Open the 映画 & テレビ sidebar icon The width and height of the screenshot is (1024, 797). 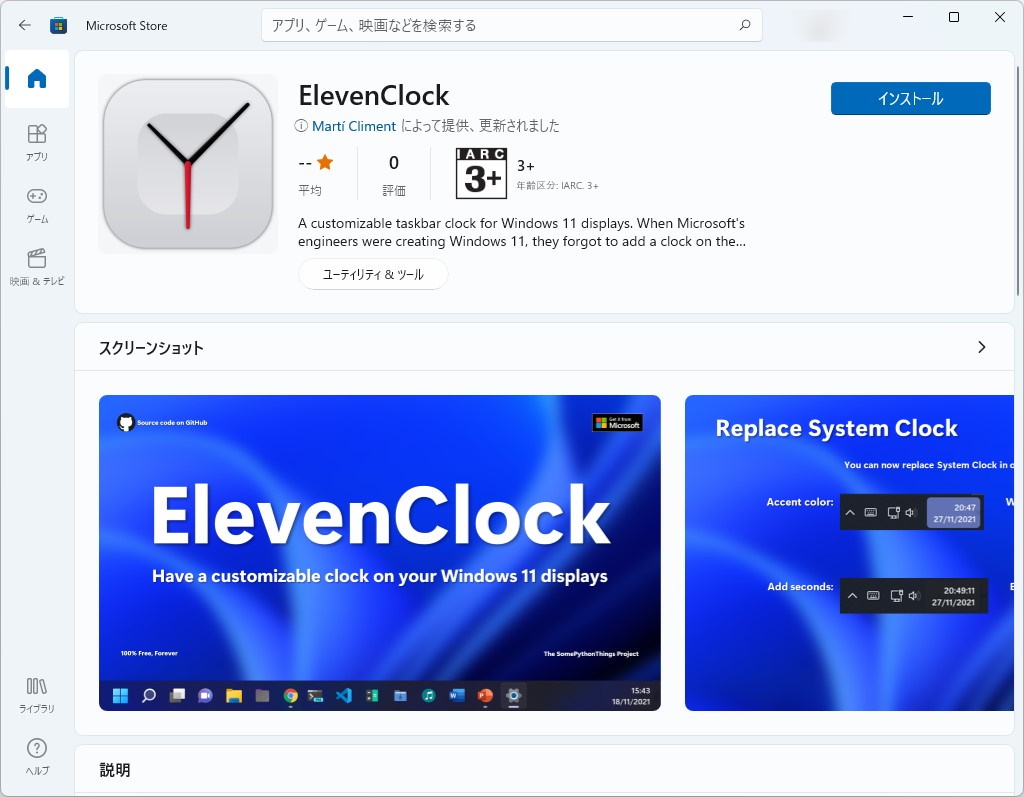tap(36, 266)
